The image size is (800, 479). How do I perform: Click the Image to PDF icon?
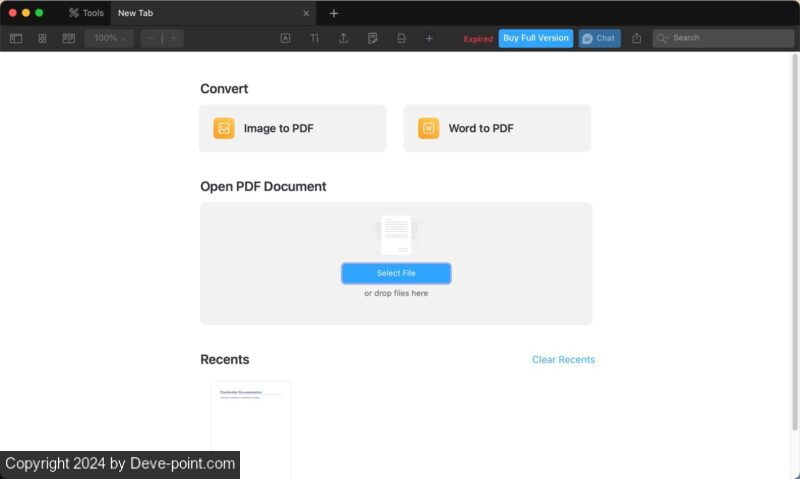point(224,128)
